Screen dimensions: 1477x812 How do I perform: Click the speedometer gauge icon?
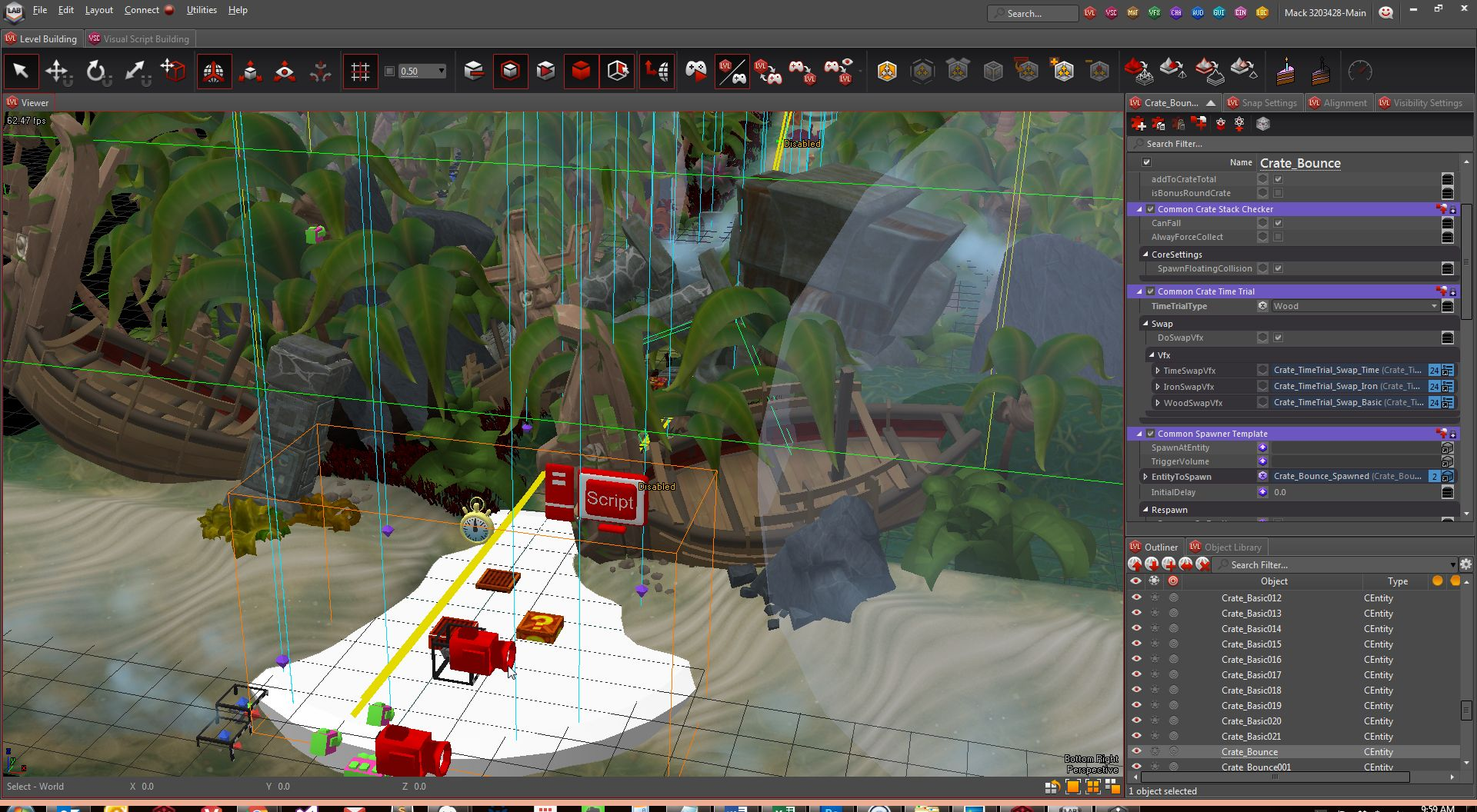tap(1360, 72)
